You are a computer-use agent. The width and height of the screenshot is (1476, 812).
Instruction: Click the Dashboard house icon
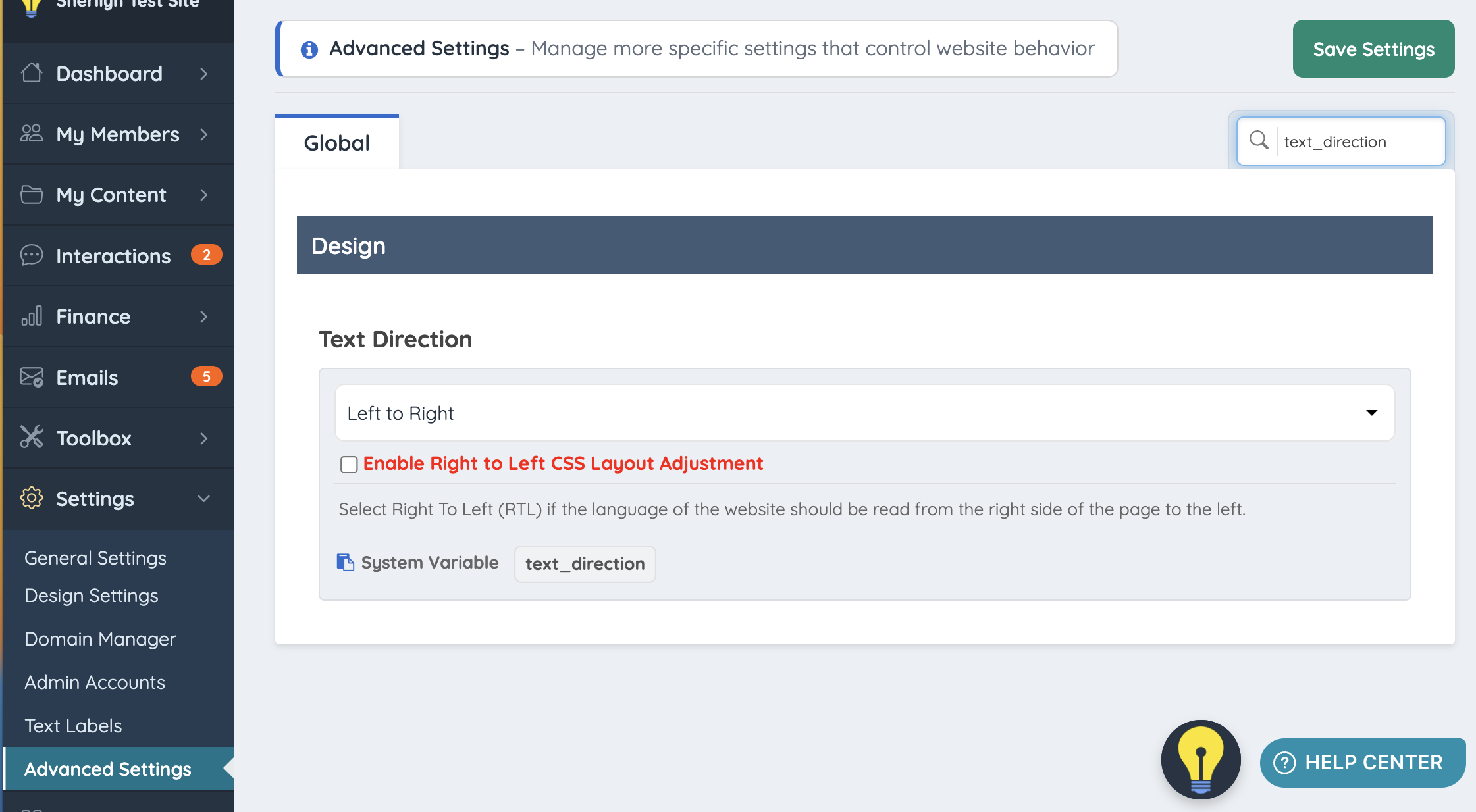pos(31,73)
